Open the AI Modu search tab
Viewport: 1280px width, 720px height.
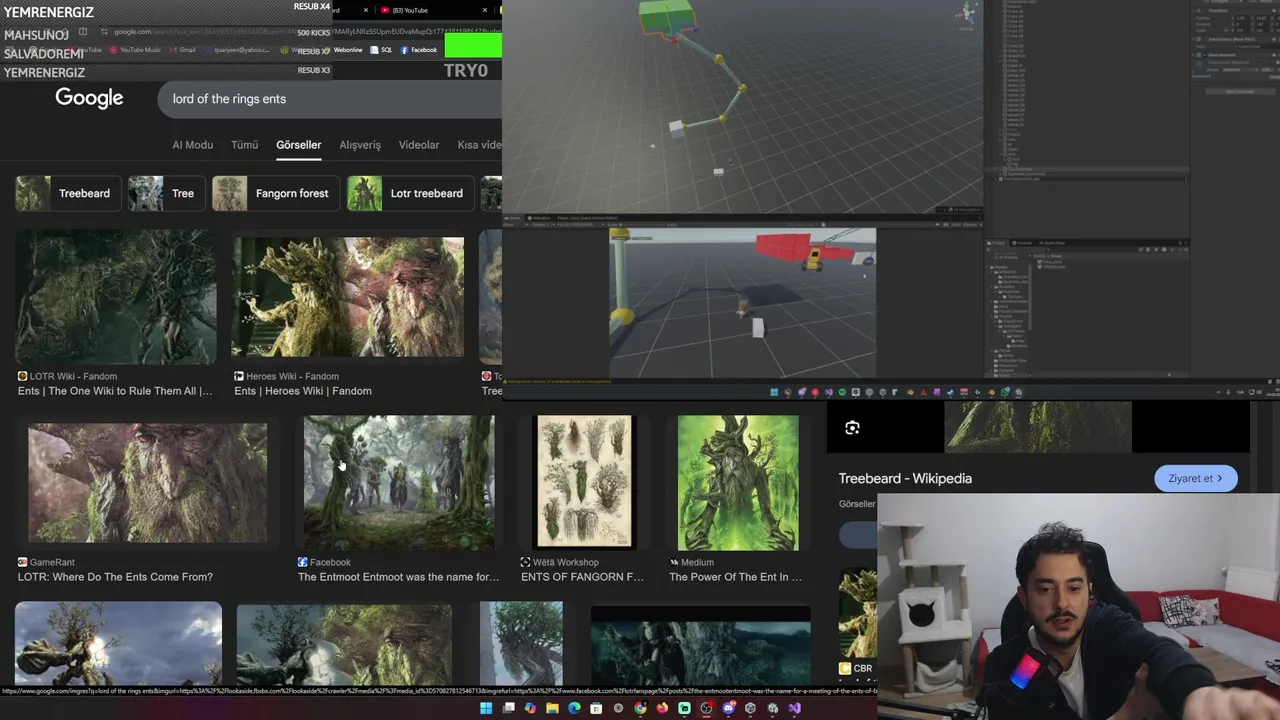tap(192, 145)
